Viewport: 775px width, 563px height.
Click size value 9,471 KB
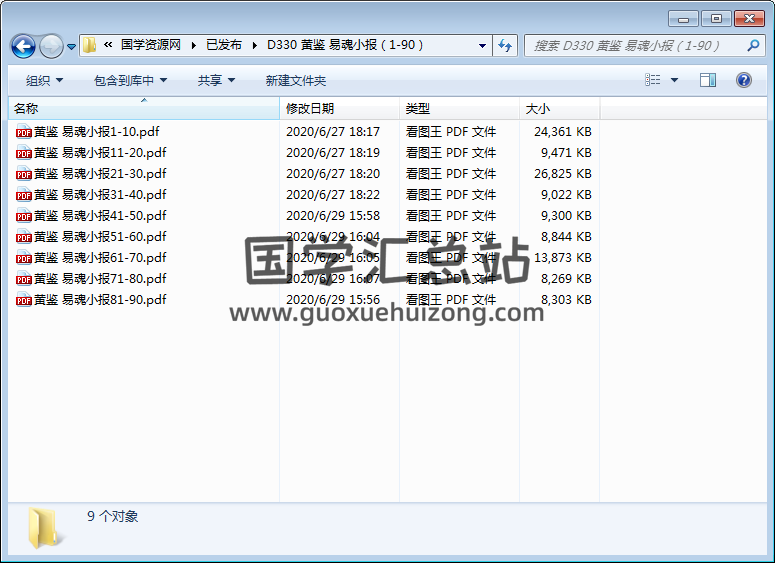(566, 152)
